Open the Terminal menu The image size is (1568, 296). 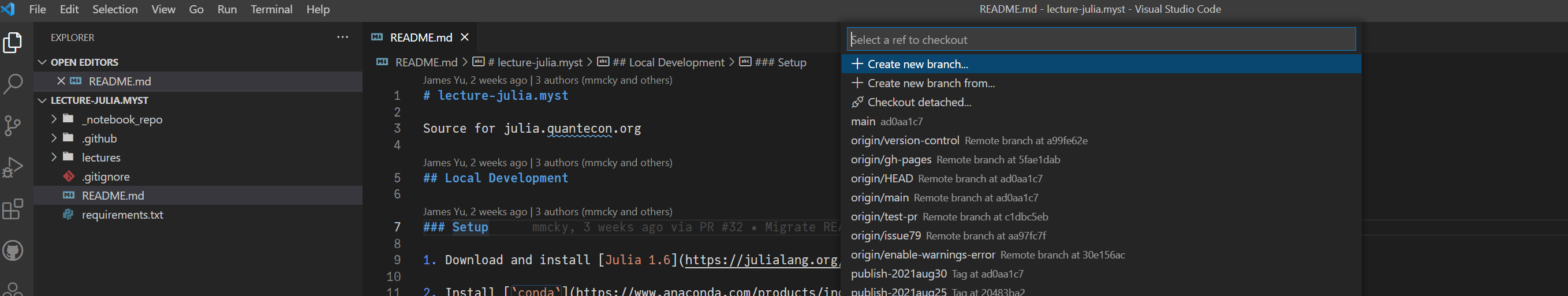click(271, 10)
